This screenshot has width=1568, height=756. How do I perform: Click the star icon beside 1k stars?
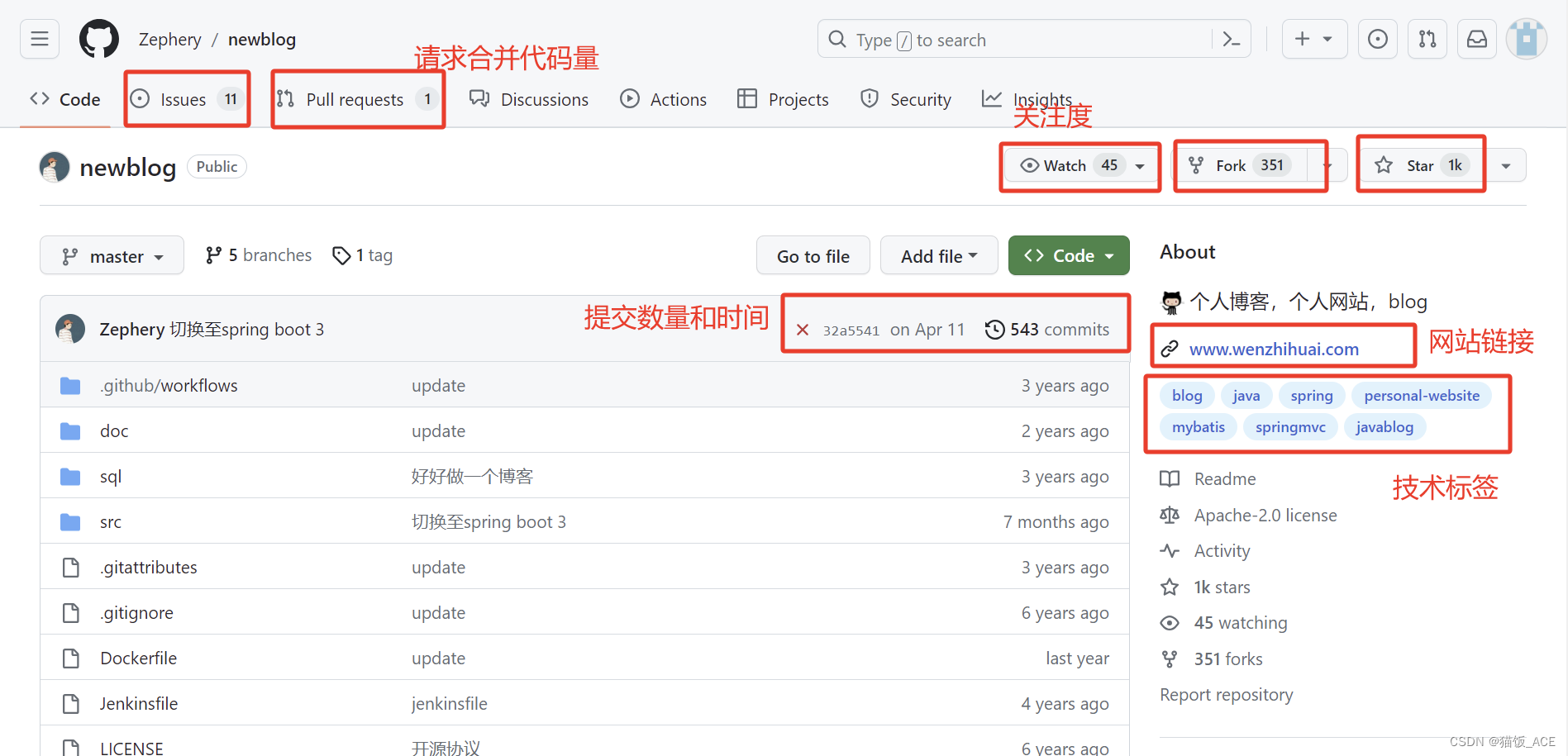click(x=1170, y=587)
